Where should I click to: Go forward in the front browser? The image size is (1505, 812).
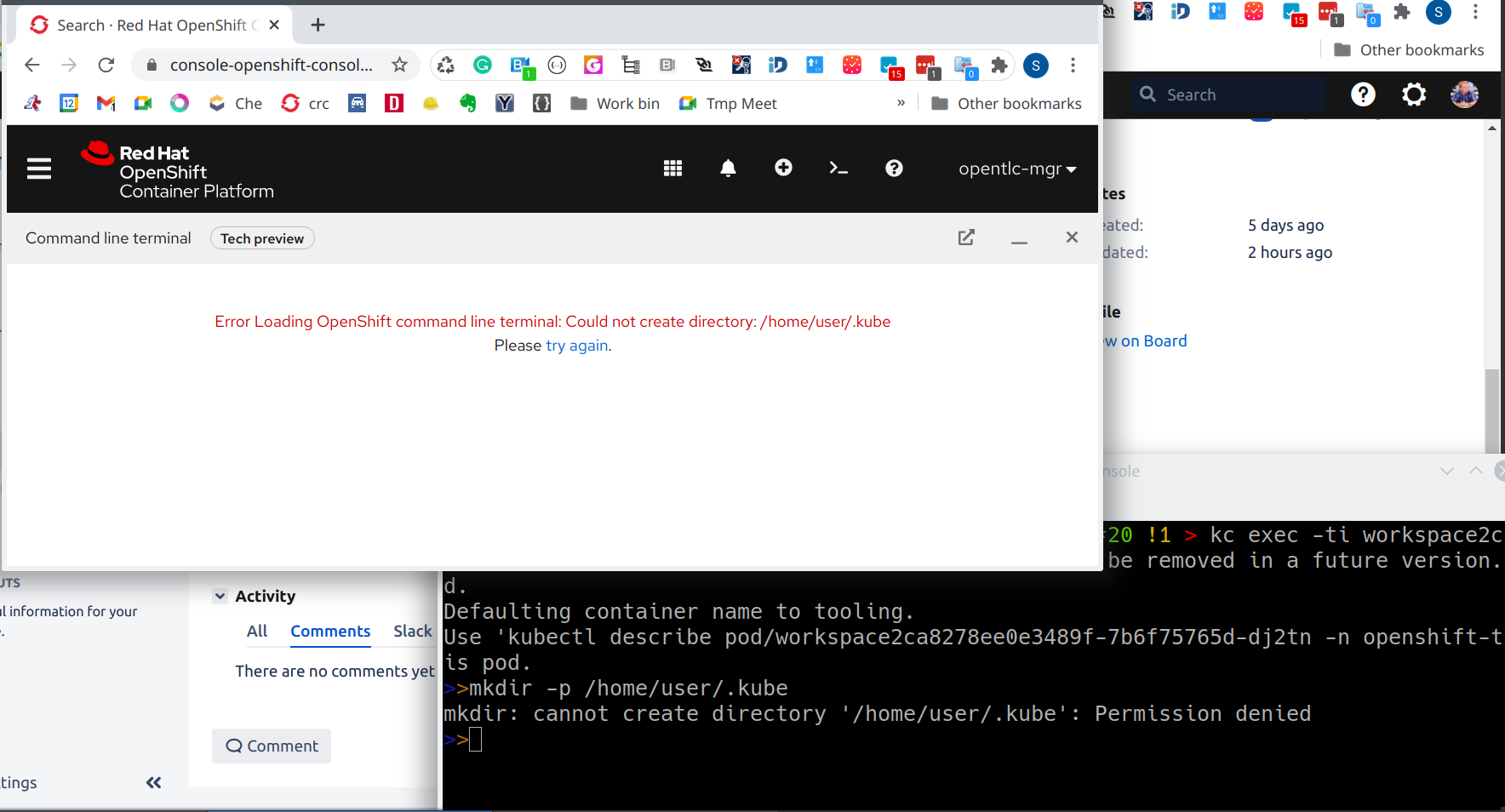point(69,65)
